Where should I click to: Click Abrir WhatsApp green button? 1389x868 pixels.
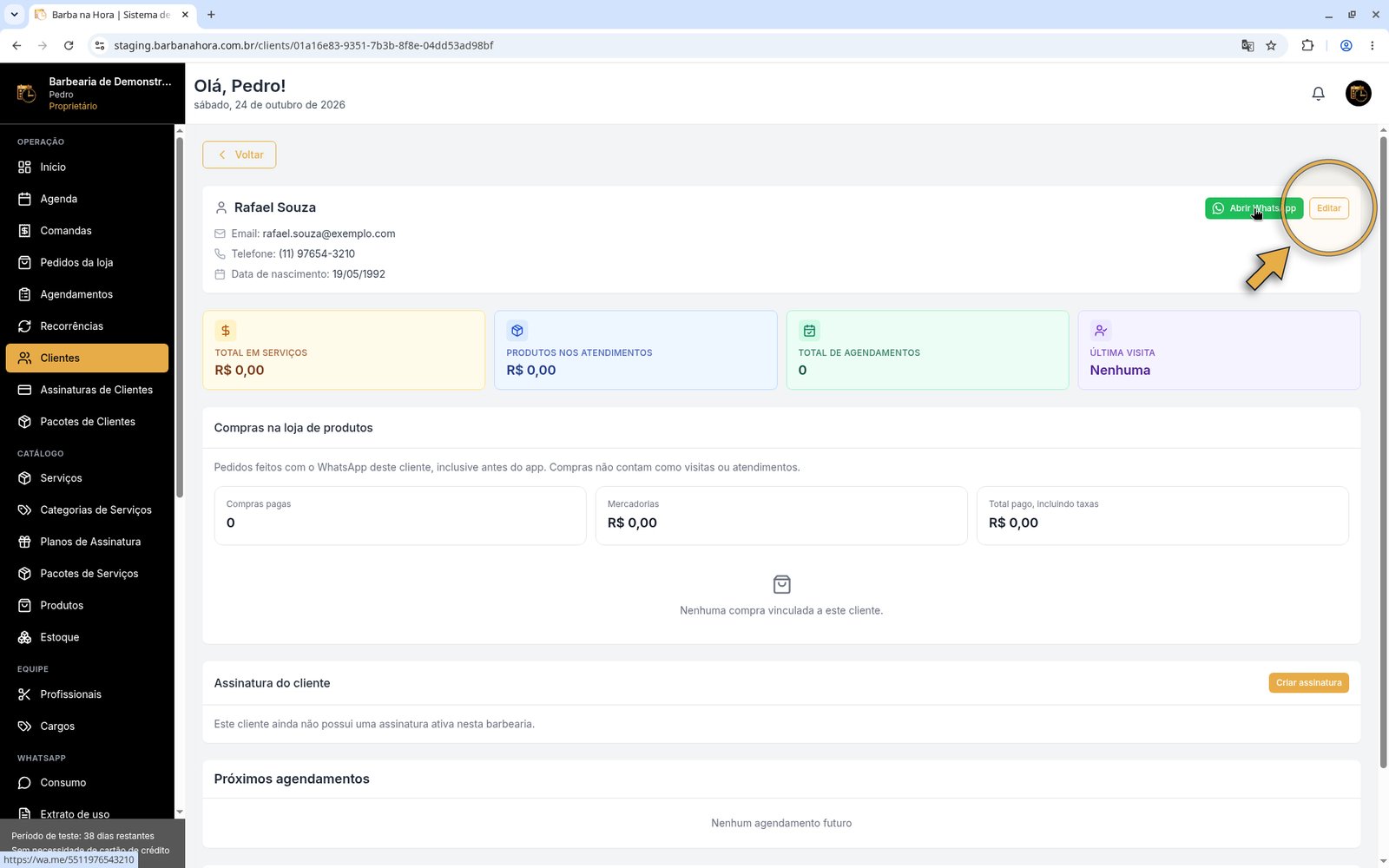(x=1254, y=208)
